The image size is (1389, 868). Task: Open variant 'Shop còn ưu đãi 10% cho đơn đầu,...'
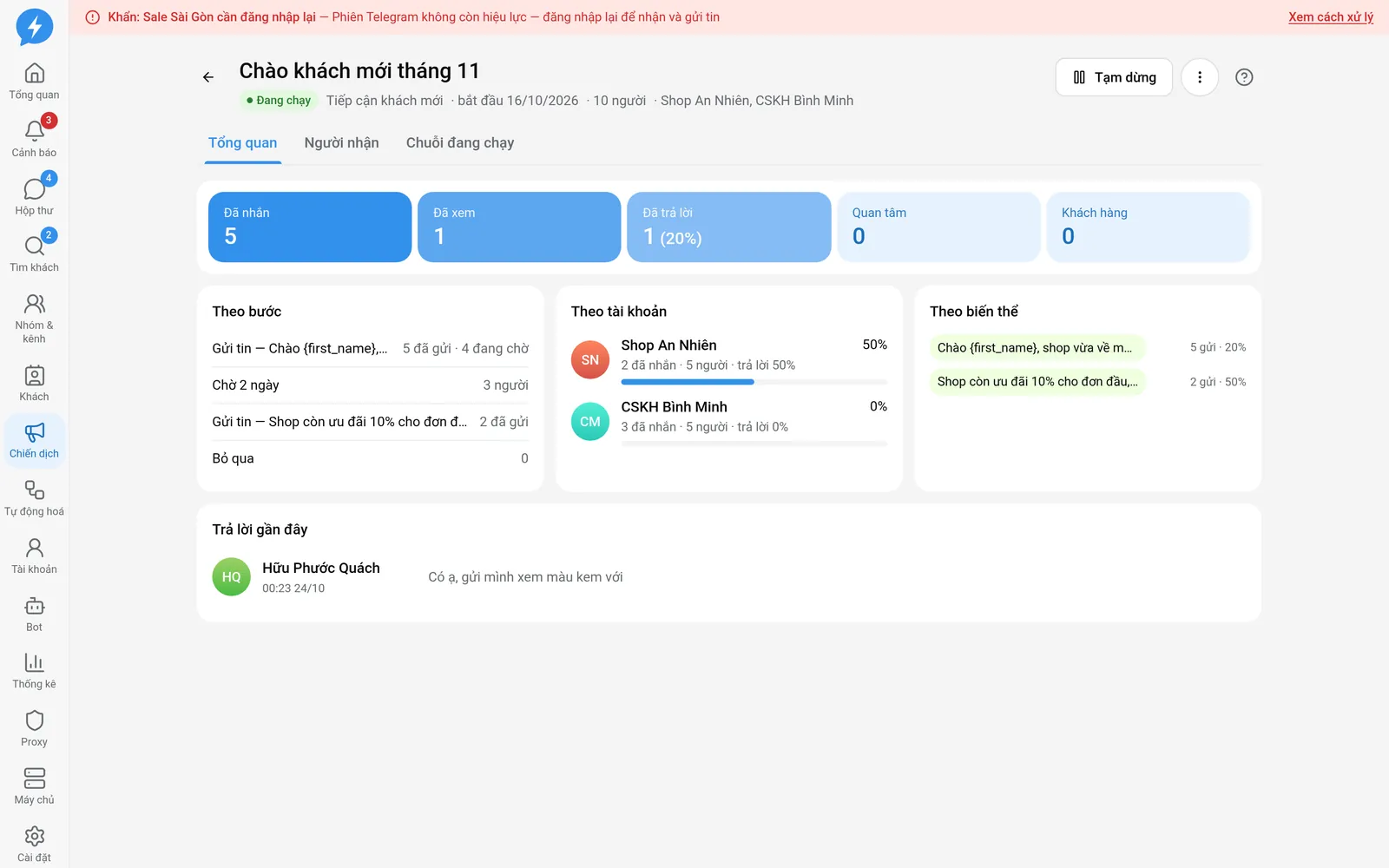tap(1037, 382)
